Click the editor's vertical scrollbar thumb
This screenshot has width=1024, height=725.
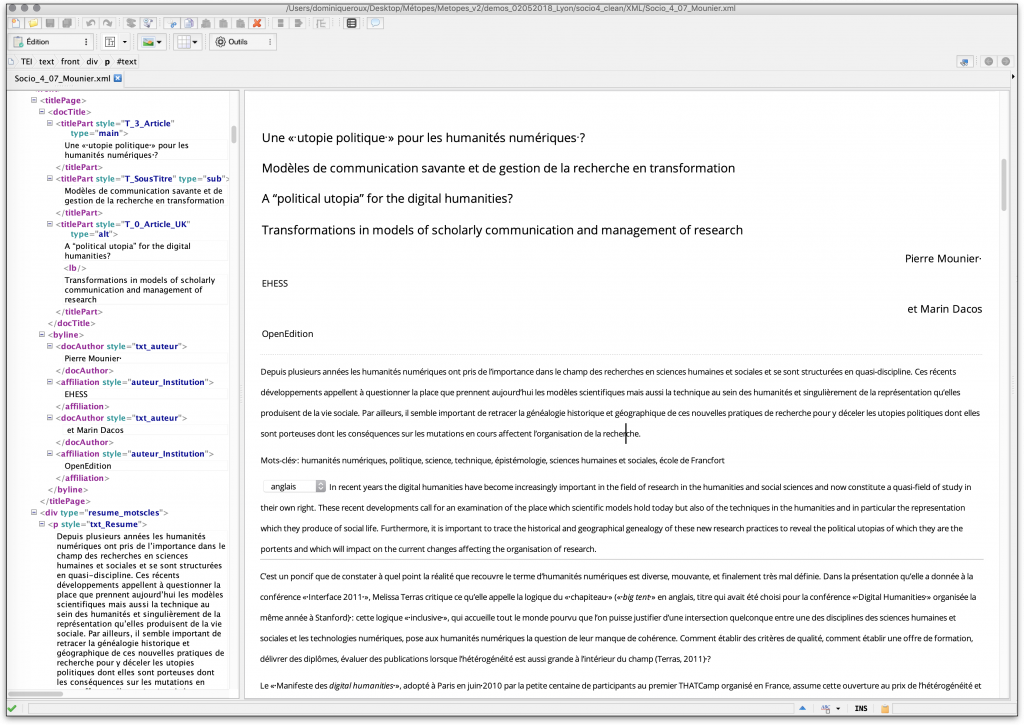tap(1004, 184)
